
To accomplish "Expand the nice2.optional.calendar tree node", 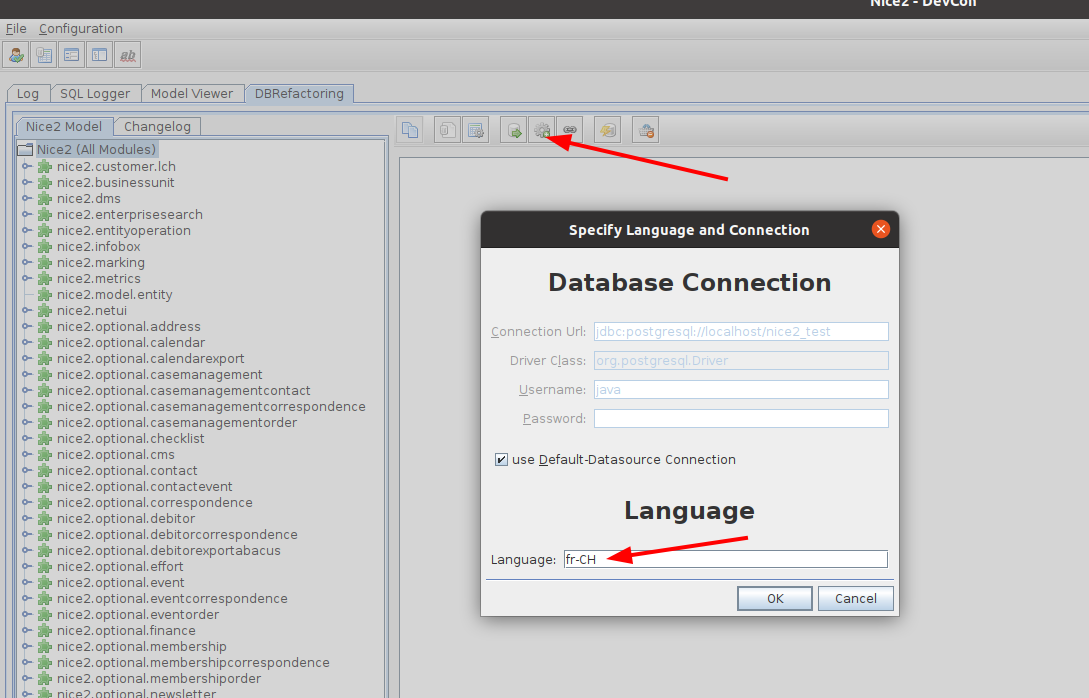I will 26,342.
